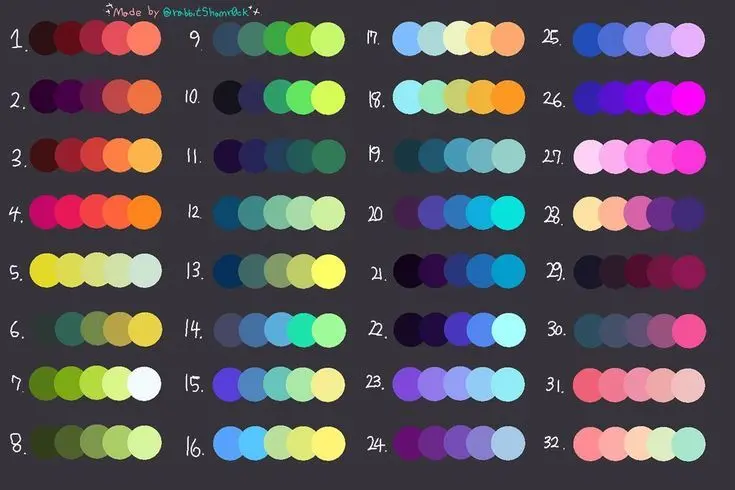
Task: Choose the dark purple swatch in palette 2
Action: [43, 97]
